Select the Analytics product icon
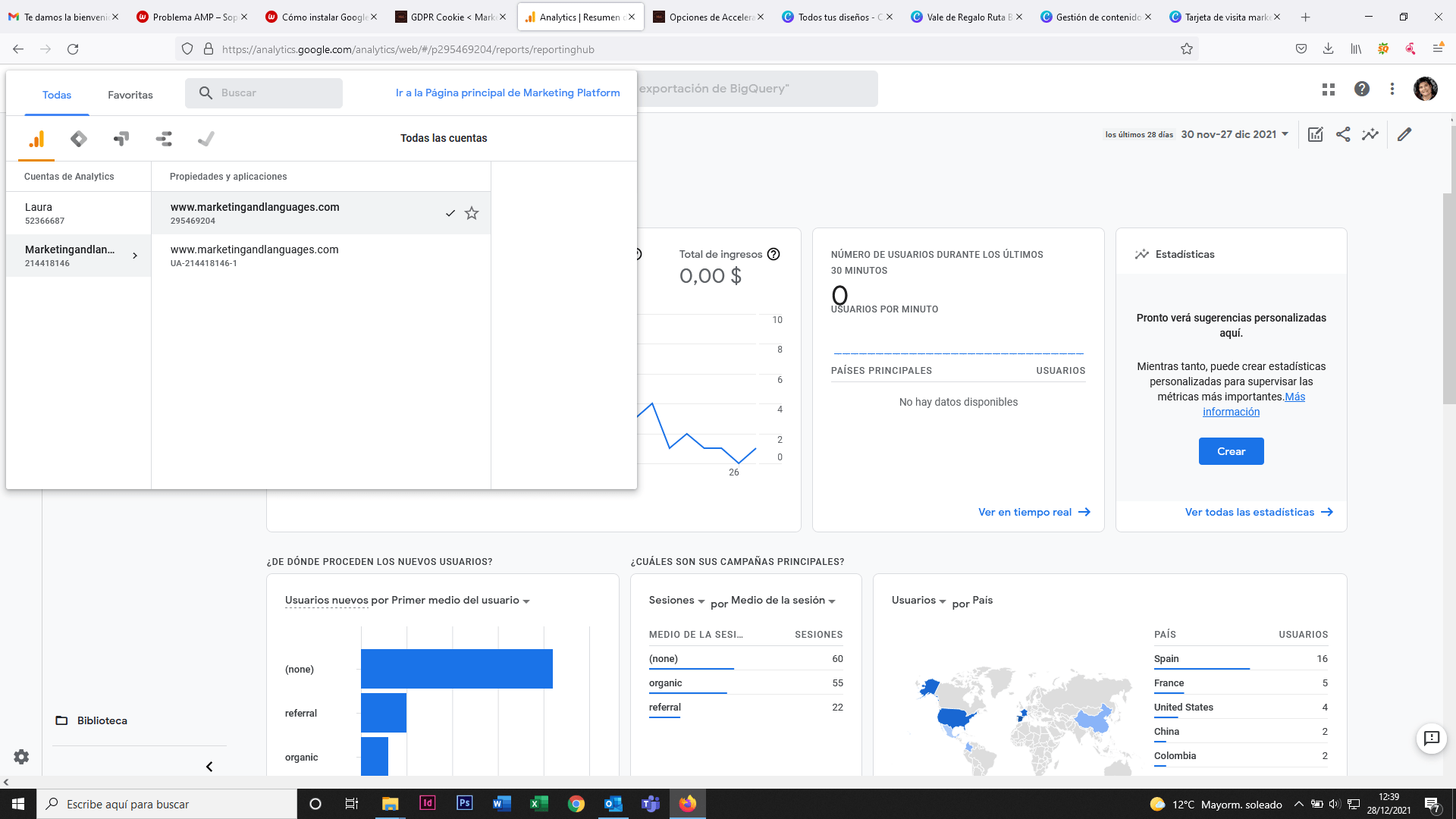Viewport: 1456px width, 819px height. tap(36, 139)
